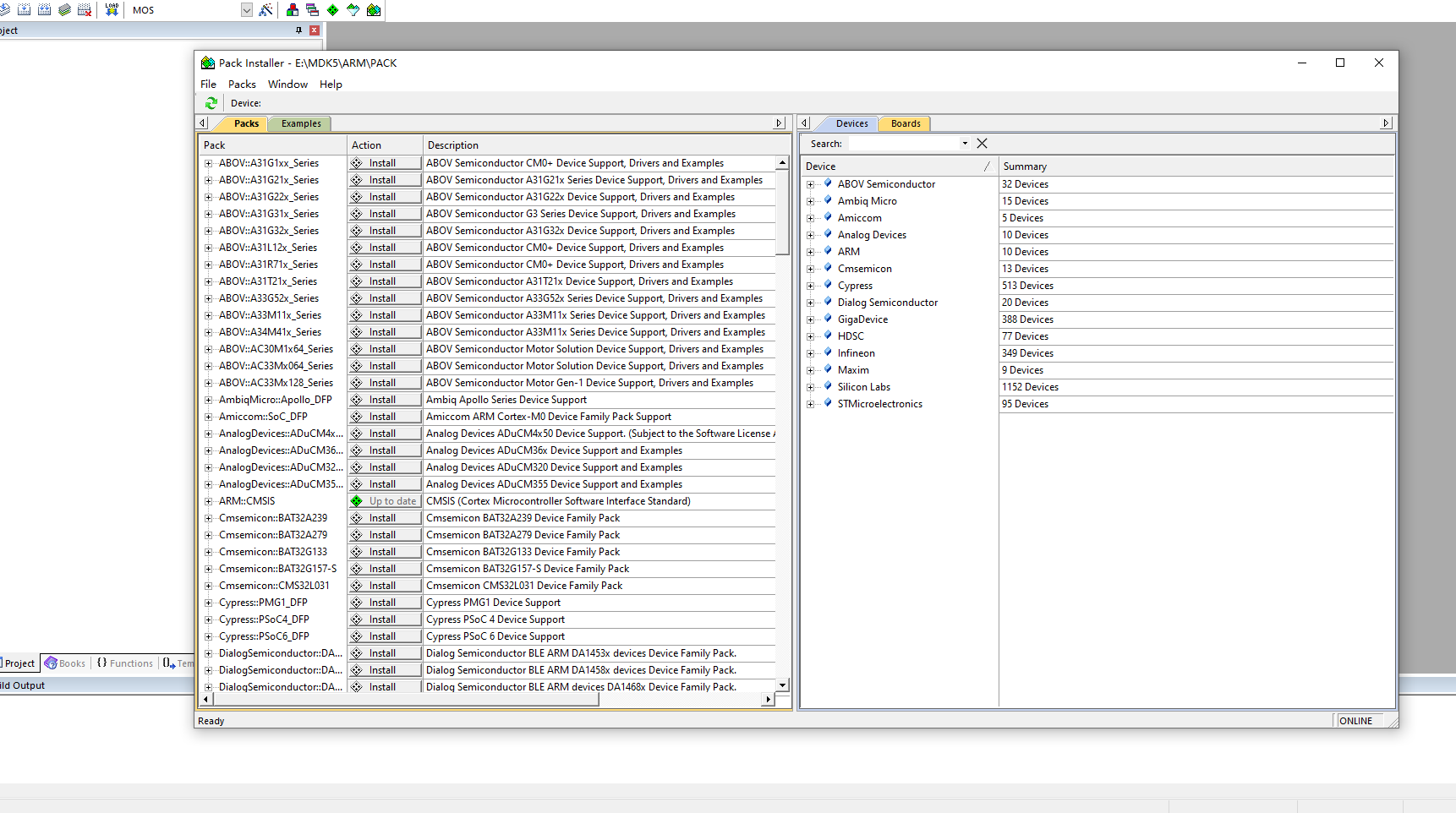This screenshot has height=813, width=1456.
Task: Pin the Project panel with pushpin icon
Action: pyautogui.click(x=298, y=30)
